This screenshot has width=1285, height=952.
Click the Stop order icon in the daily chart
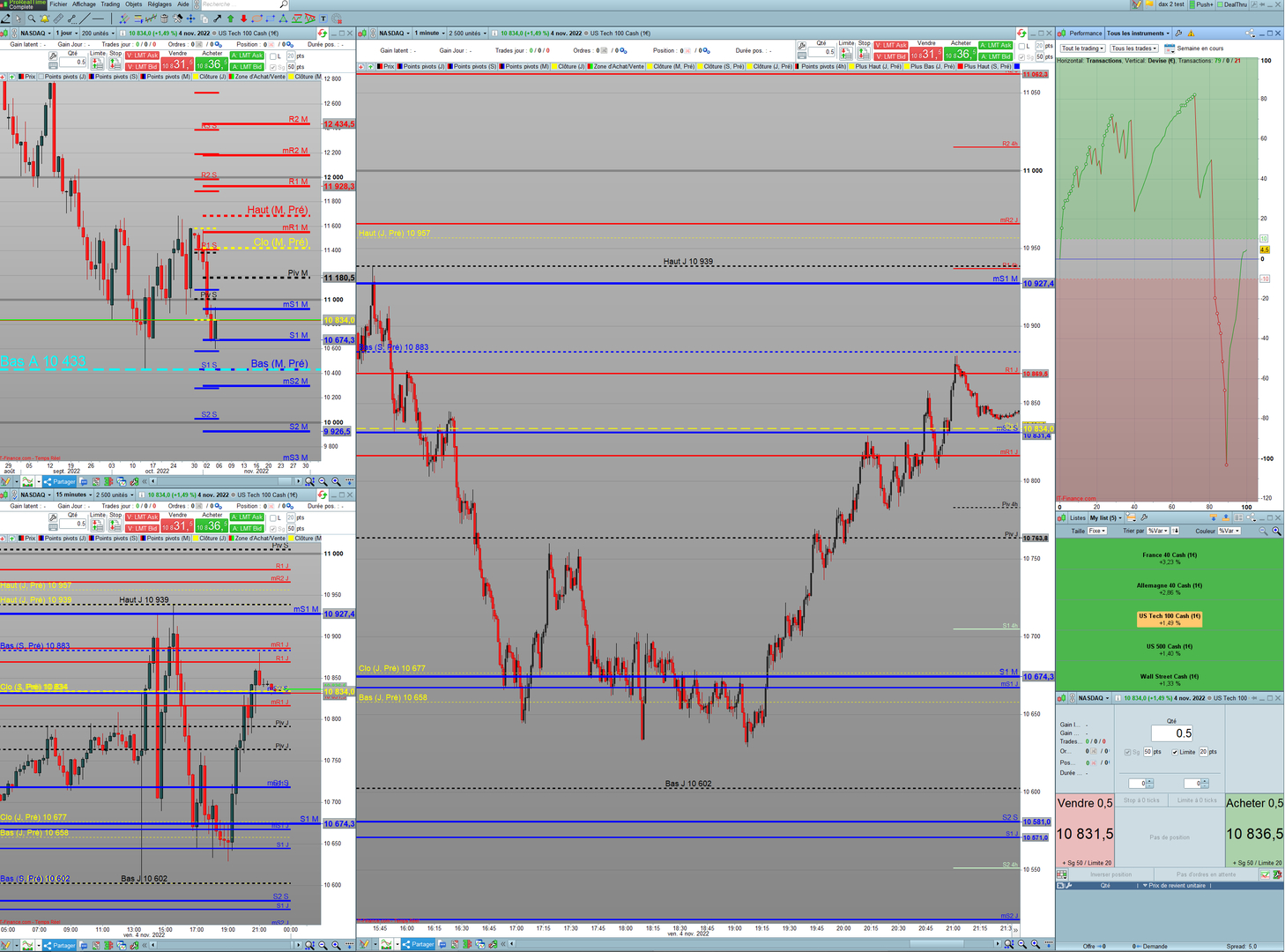point(115,63)
